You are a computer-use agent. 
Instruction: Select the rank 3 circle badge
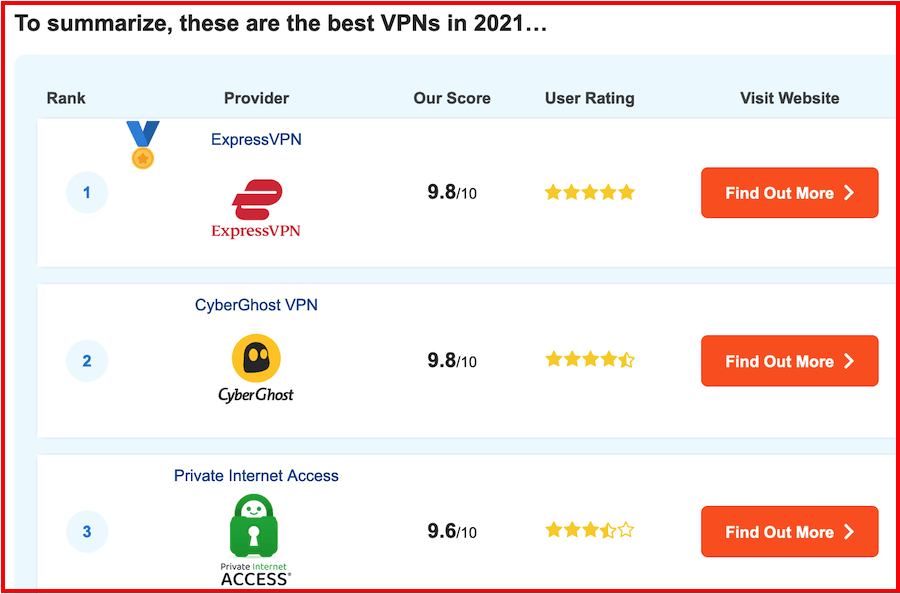[x=87, y=531]
